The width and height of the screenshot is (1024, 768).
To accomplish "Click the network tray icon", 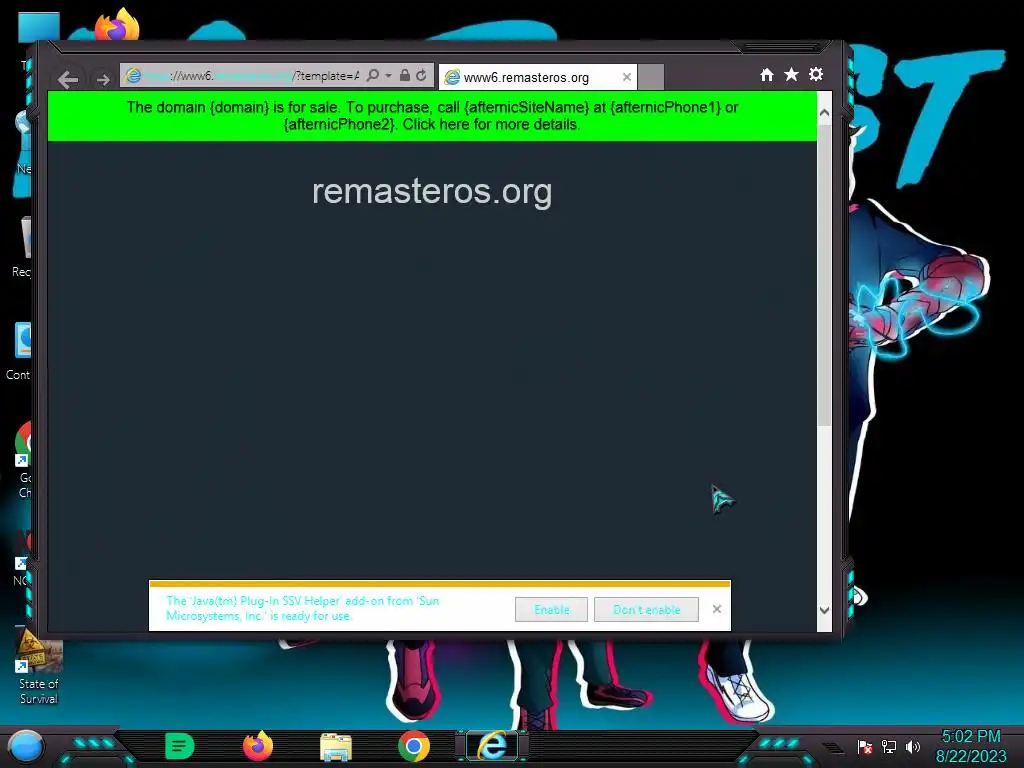I will (889, 746).
